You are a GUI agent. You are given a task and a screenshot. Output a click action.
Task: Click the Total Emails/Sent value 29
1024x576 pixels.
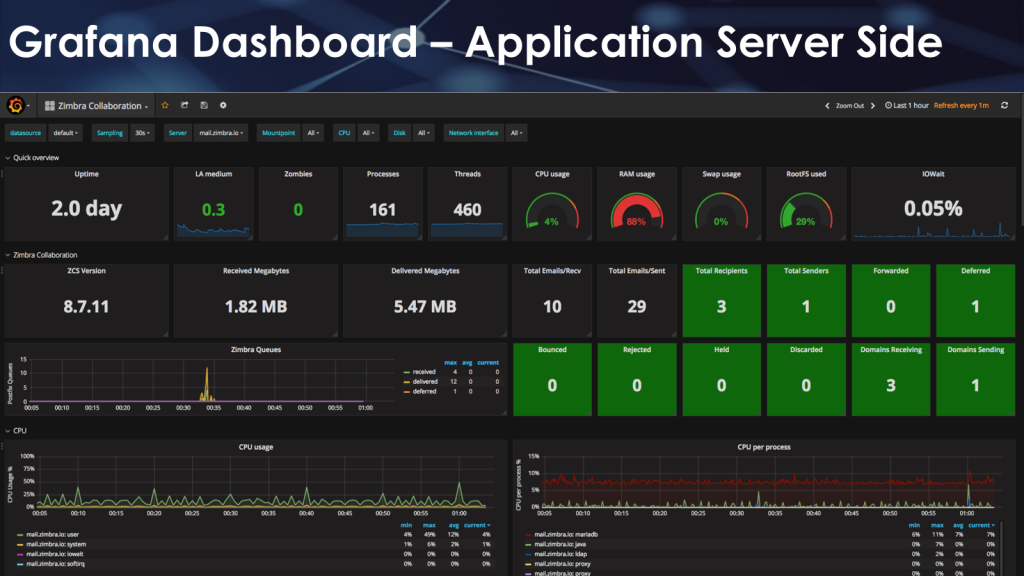(637, 306)
